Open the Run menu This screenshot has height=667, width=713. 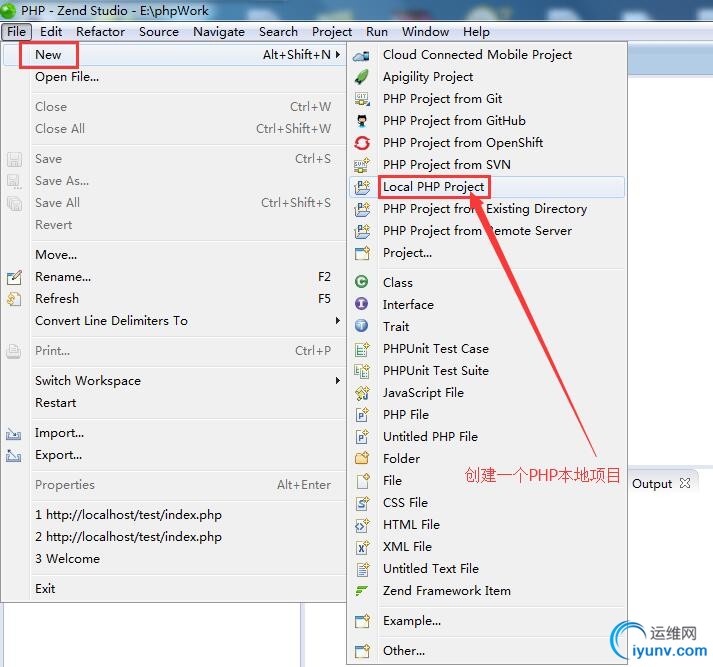click(377, 32)
